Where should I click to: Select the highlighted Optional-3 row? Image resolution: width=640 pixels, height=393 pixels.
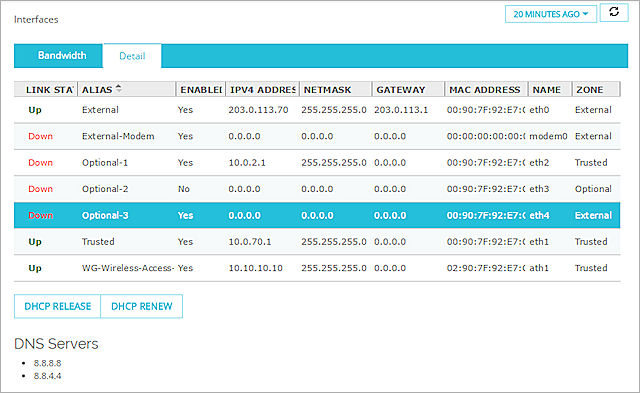(317, 215)
